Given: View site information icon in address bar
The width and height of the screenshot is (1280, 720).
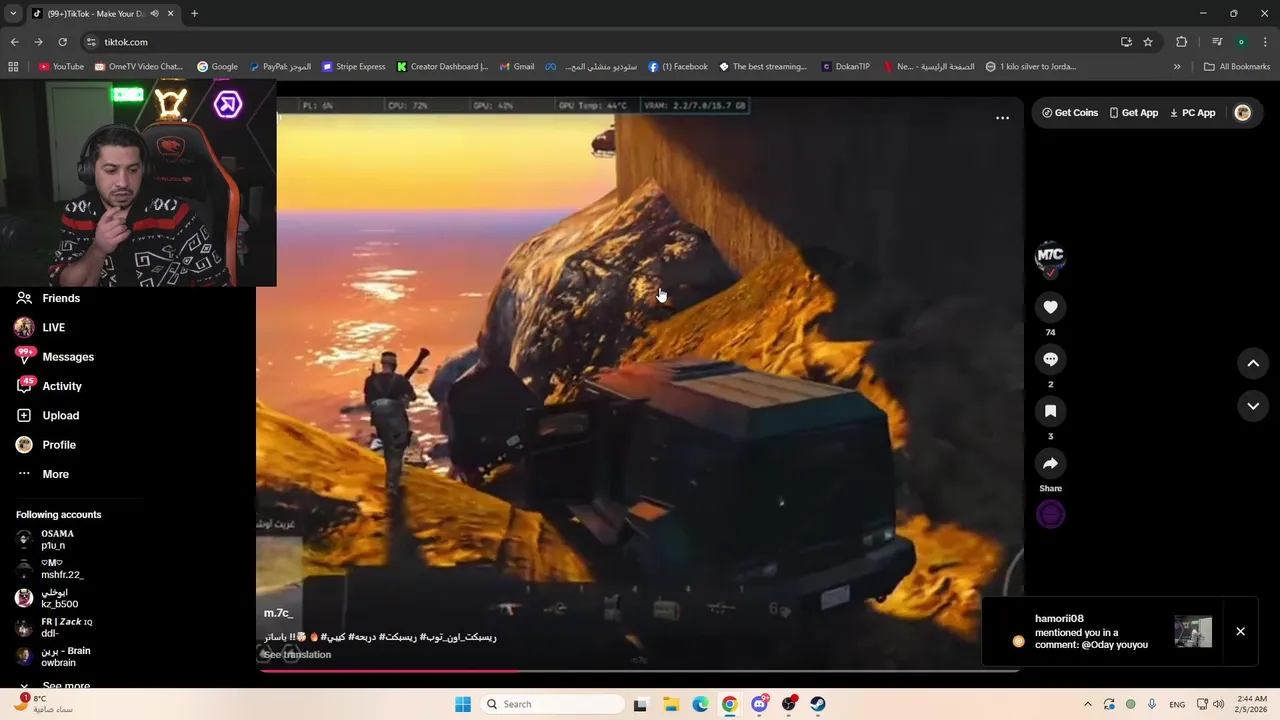Looking at the screenshot, I should 91,42.
